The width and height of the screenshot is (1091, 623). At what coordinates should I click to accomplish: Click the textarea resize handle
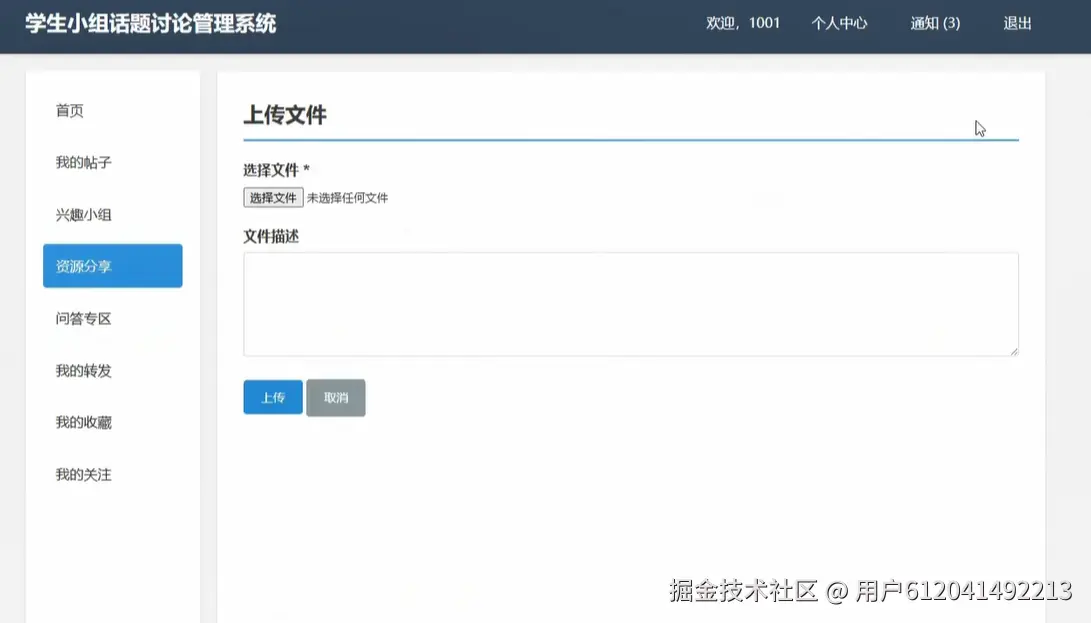point(1013,350)
